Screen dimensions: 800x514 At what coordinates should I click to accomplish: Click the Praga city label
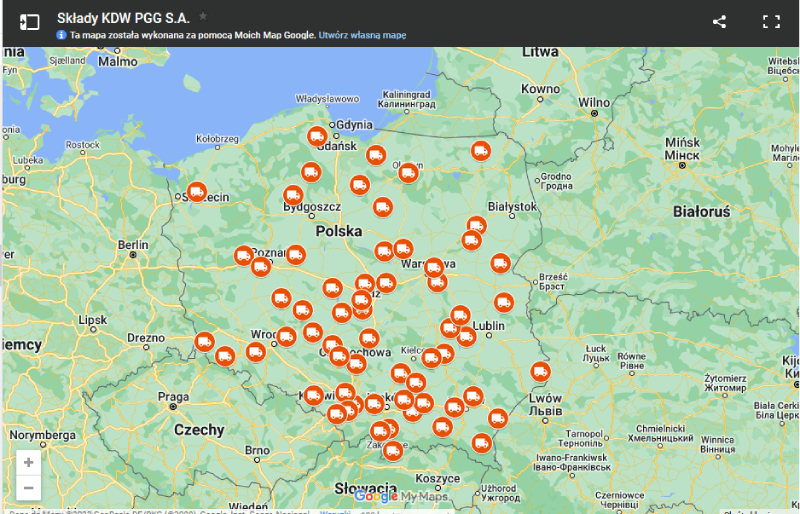coord(173,397)
